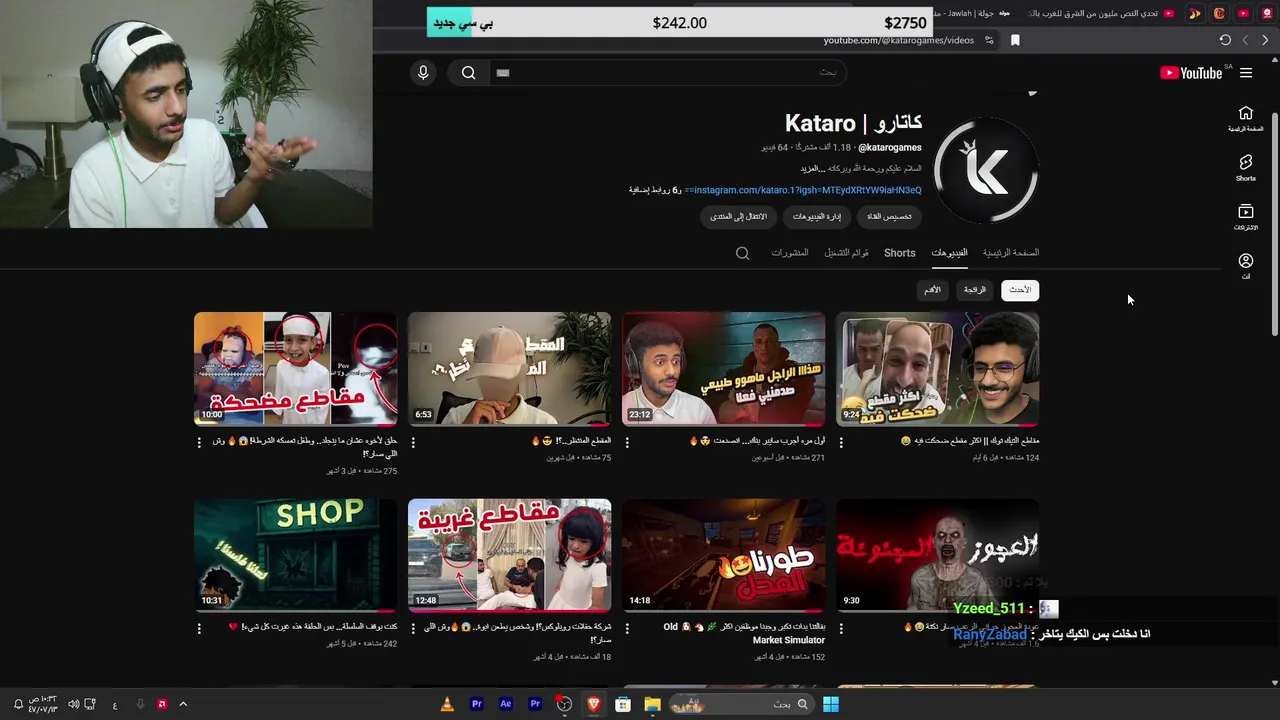Viewport: 1280px width, 720px height.
Task: Open Shorts in the YouTube sidebar
Action: coord(1245,167)
